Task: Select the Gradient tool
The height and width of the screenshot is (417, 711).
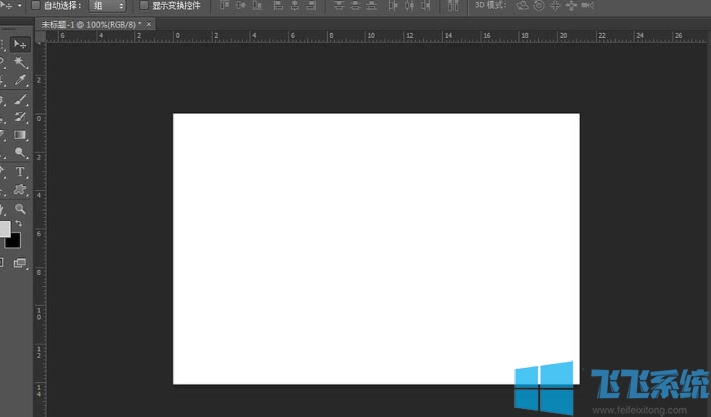Action: (20, 135)
